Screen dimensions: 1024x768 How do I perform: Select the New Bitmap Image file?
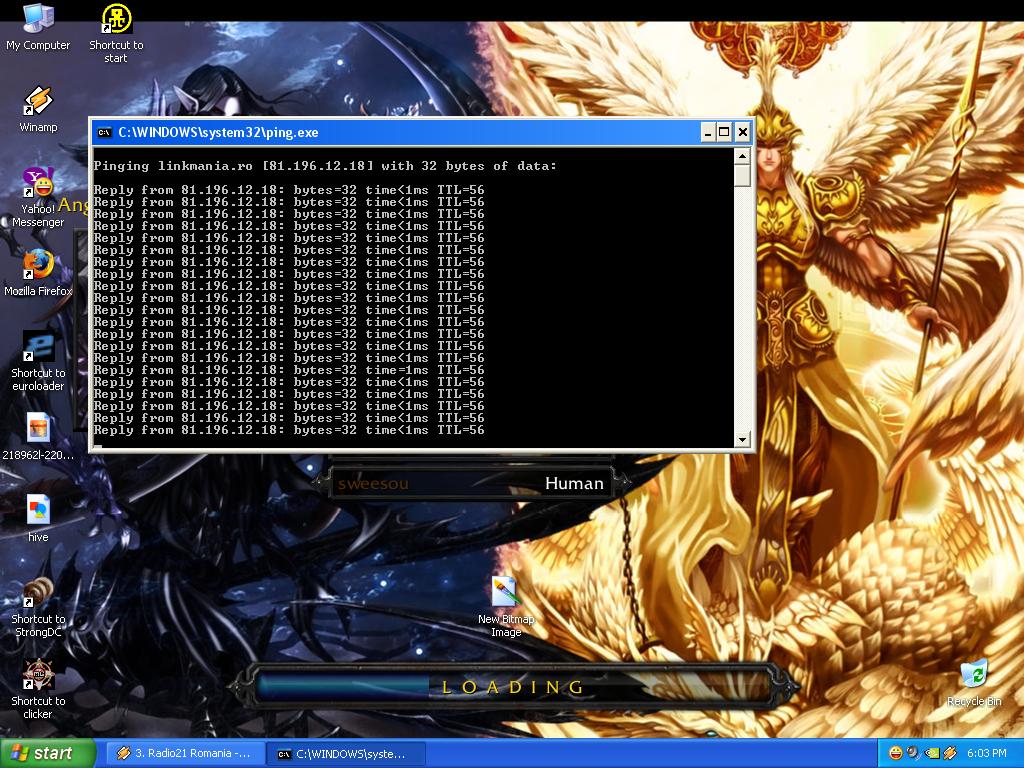(506, 607)
